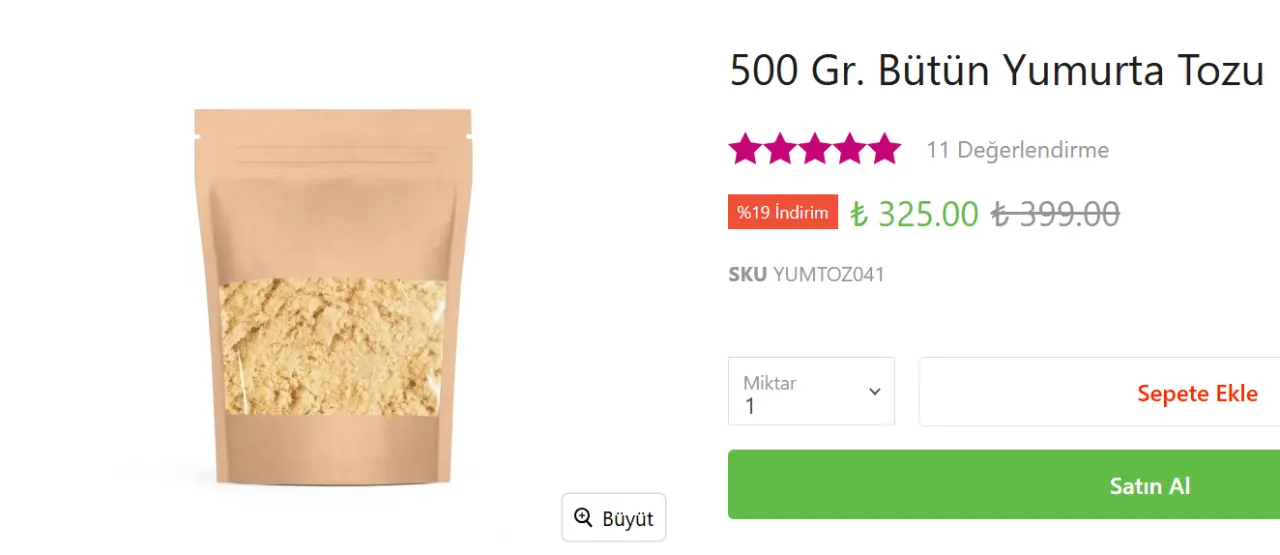The width and height of the screenshot is (1280, 555).
Task: Click the discounted price 325.00
Action: [x=928, y=214]
